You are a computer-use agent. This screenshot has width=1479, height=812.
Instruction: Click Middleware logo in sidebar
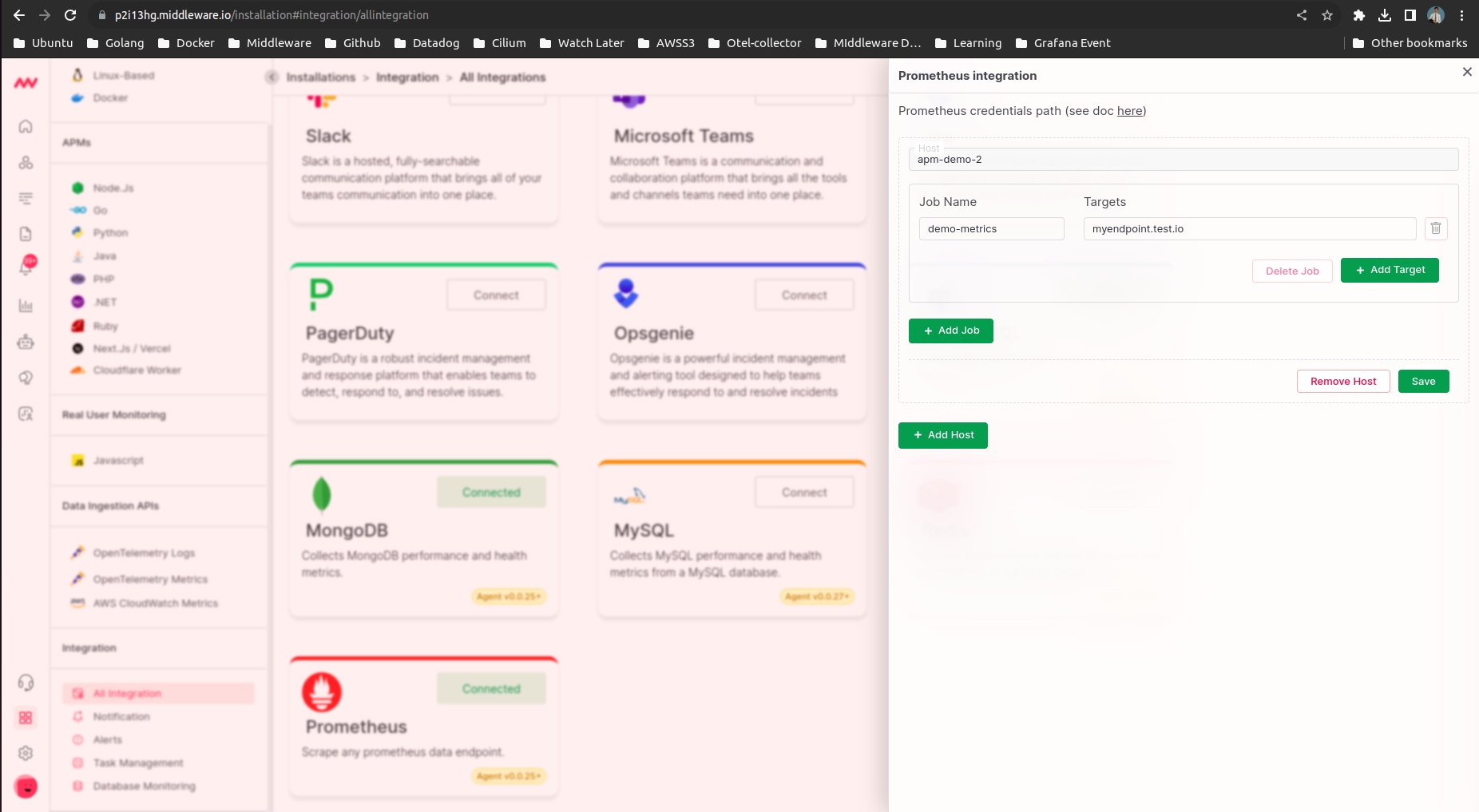[x=26, y=82]
